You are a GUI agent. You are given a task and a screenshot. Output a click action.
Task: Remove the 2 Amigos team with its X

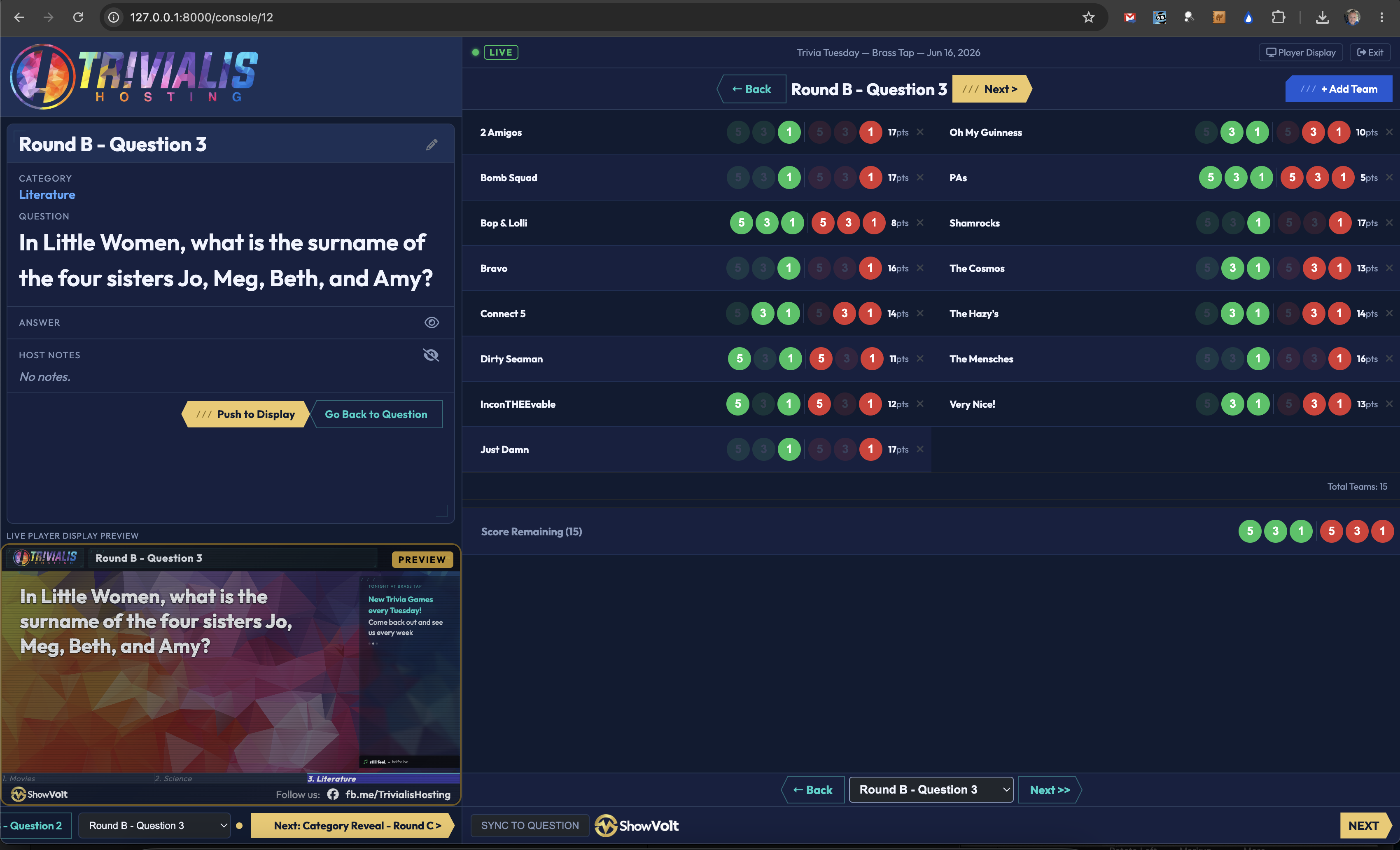coord(920,132)
